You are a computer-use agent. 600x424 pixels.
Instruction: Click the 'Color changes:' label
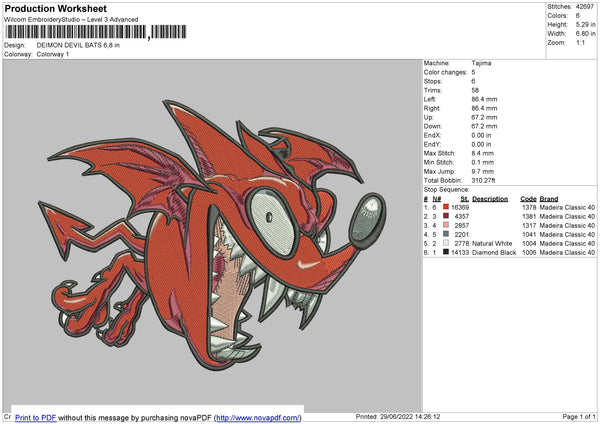(x=445, y=72)
